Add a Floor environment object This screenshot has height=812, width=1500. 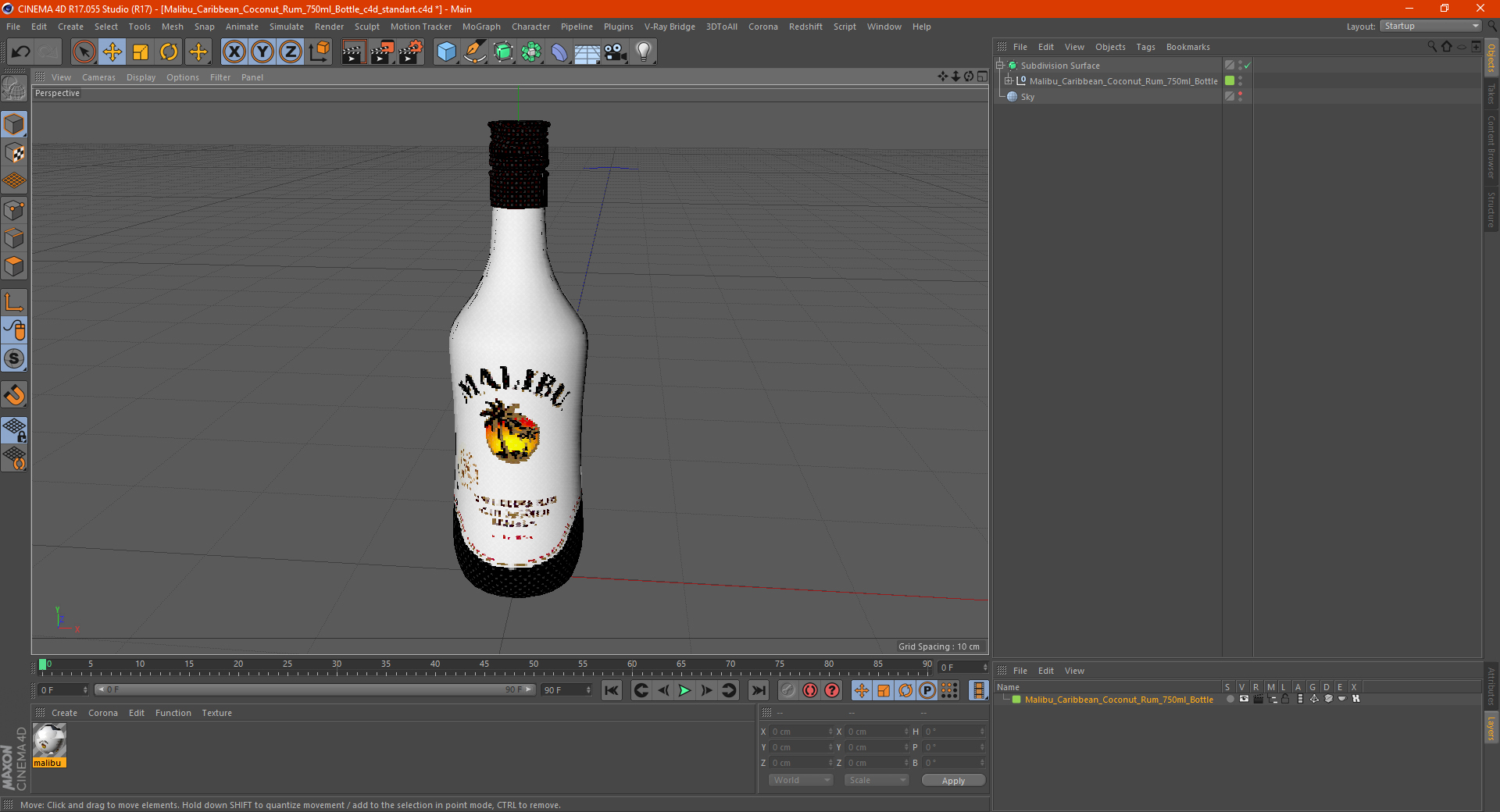tap(587, 52)
